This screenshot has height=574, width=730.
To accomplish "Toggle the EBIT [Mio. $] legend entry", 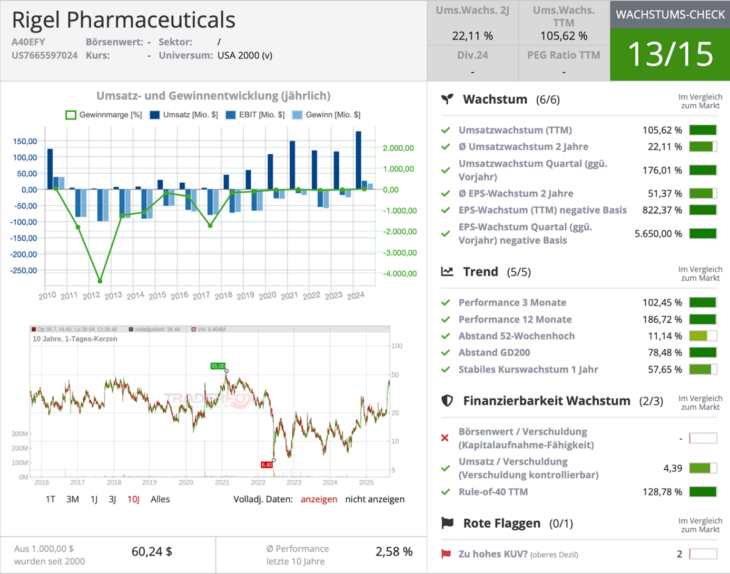I will click(x=255, y=115).
